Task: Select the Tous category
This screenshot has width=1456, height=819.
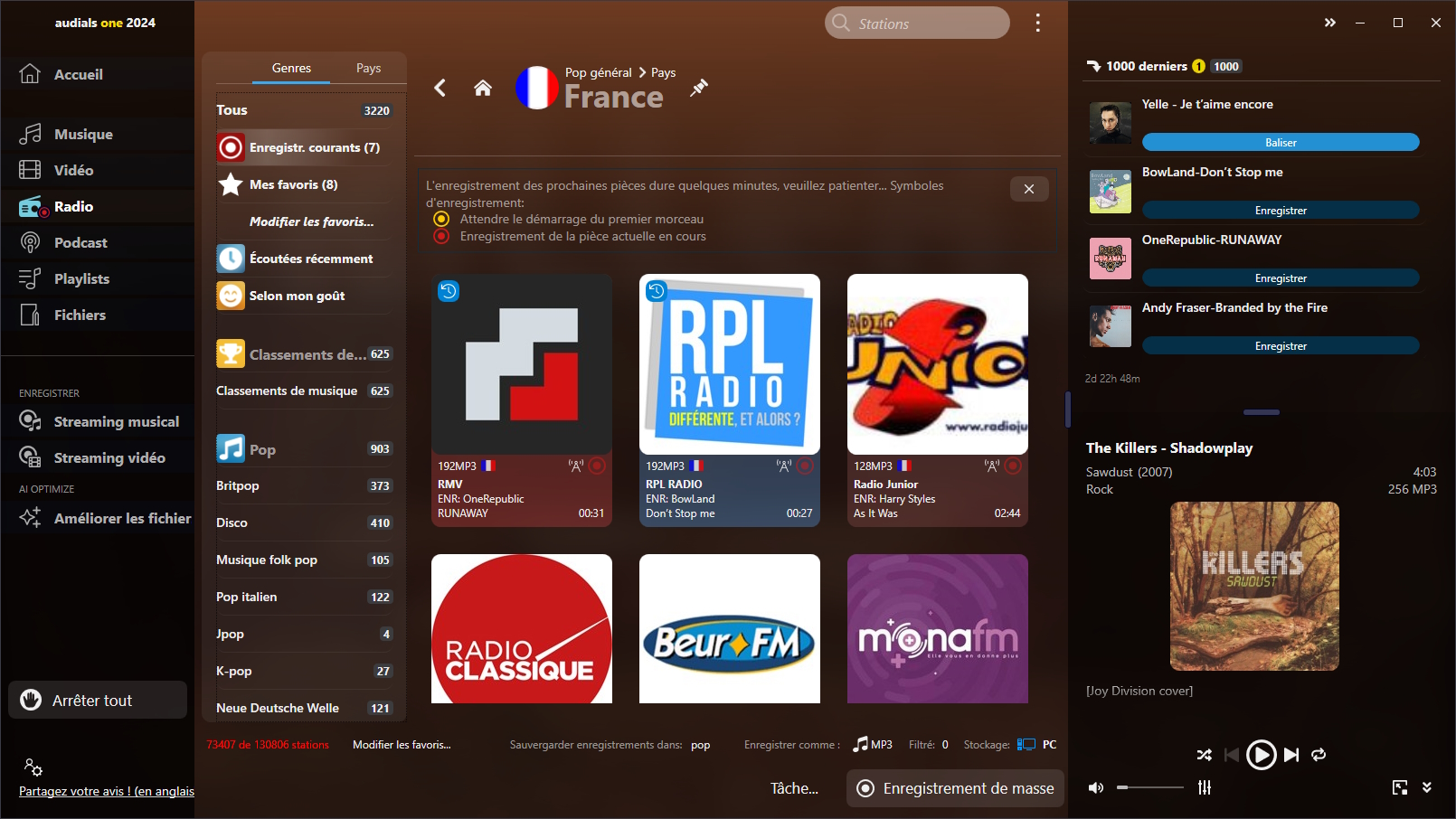Action: click(304, 110)
